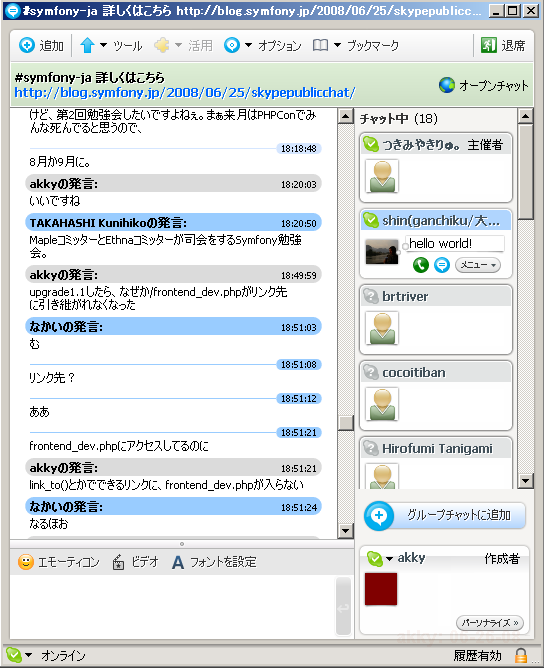Image resolution: width=544 pixels, height=668 pixels.
Task: Click cocoitiban unknown-status icon
Action: 371,372
